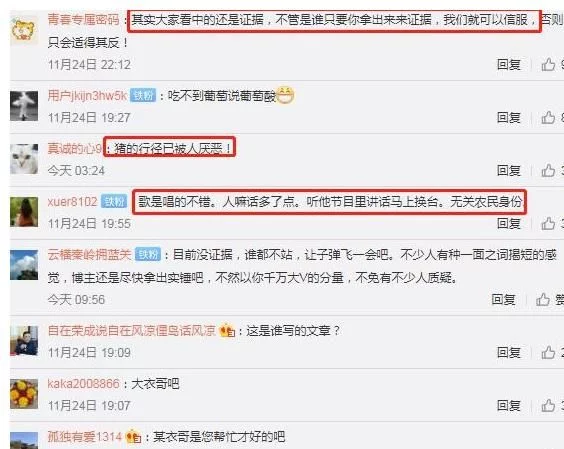Like the 吃不到葡萄说葡萄酸 comment
Image resolution: width=564 pixels, height=449 pixels.
tap(548, 117)
